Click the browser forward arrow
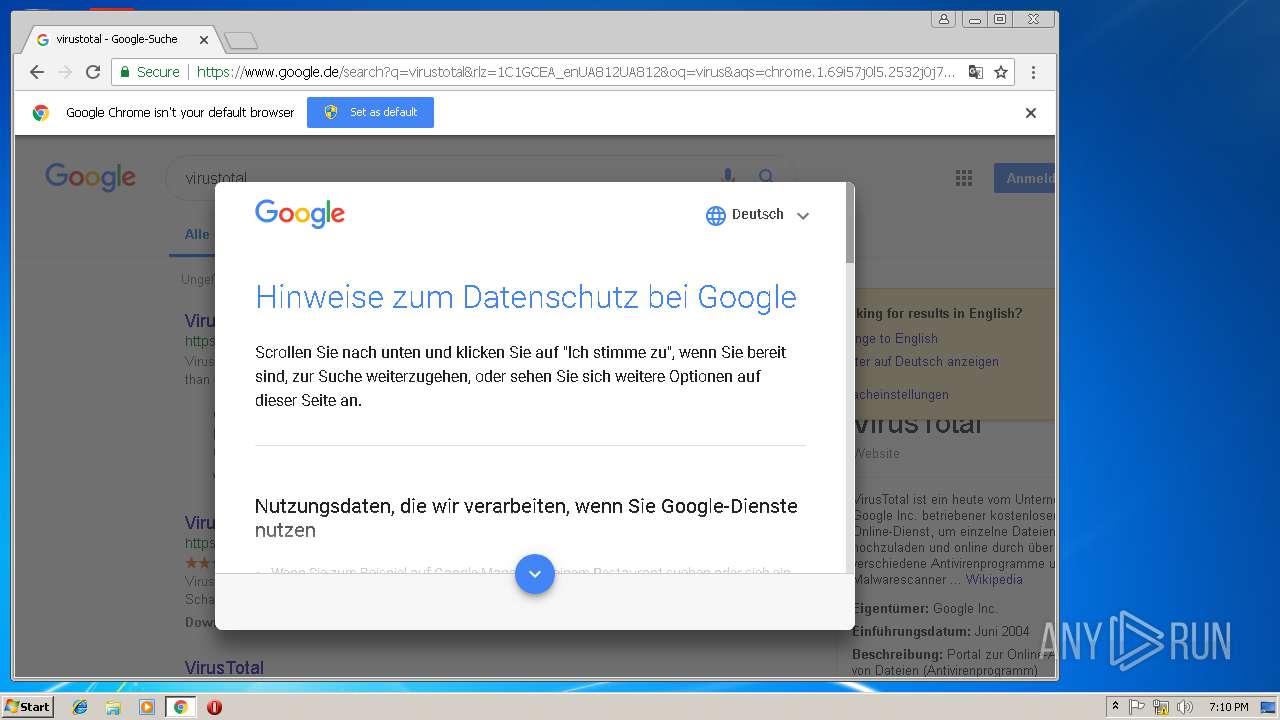This screenshot has width=1280, height=720. [65, 72]
